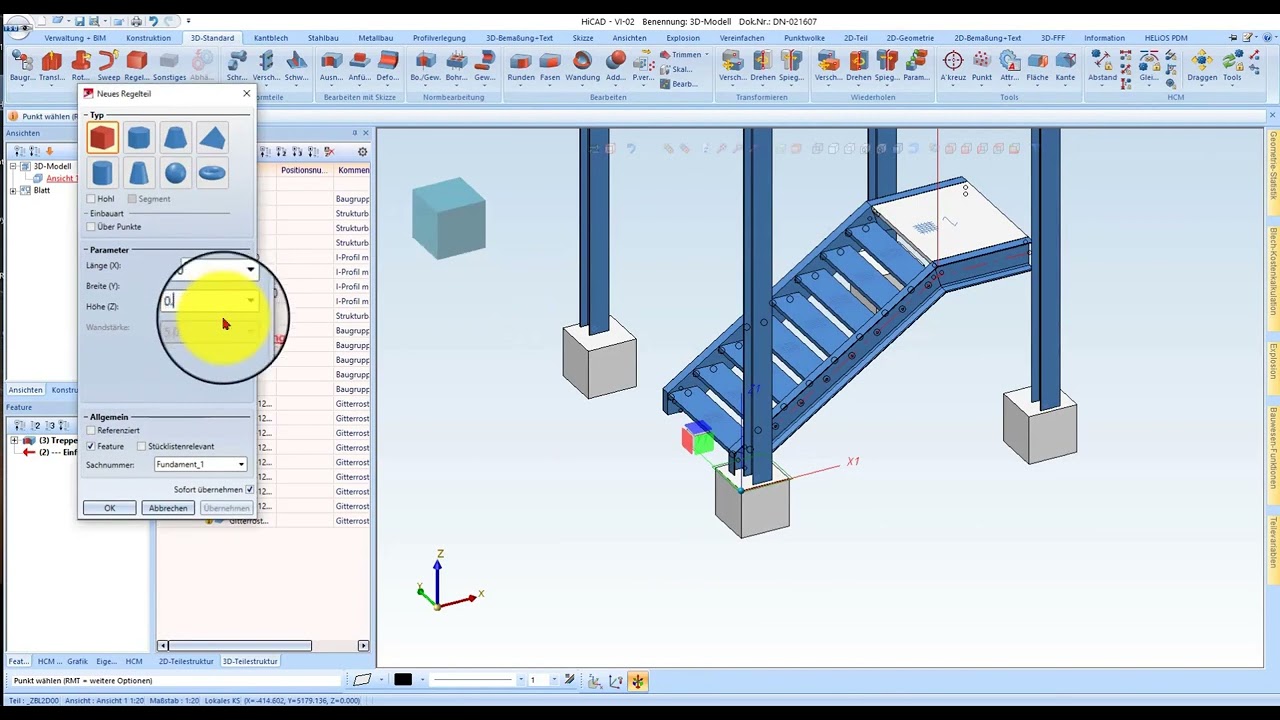
Task: Click the Abbrechen button
Action: pyautogui.click(x=168, y=508)
